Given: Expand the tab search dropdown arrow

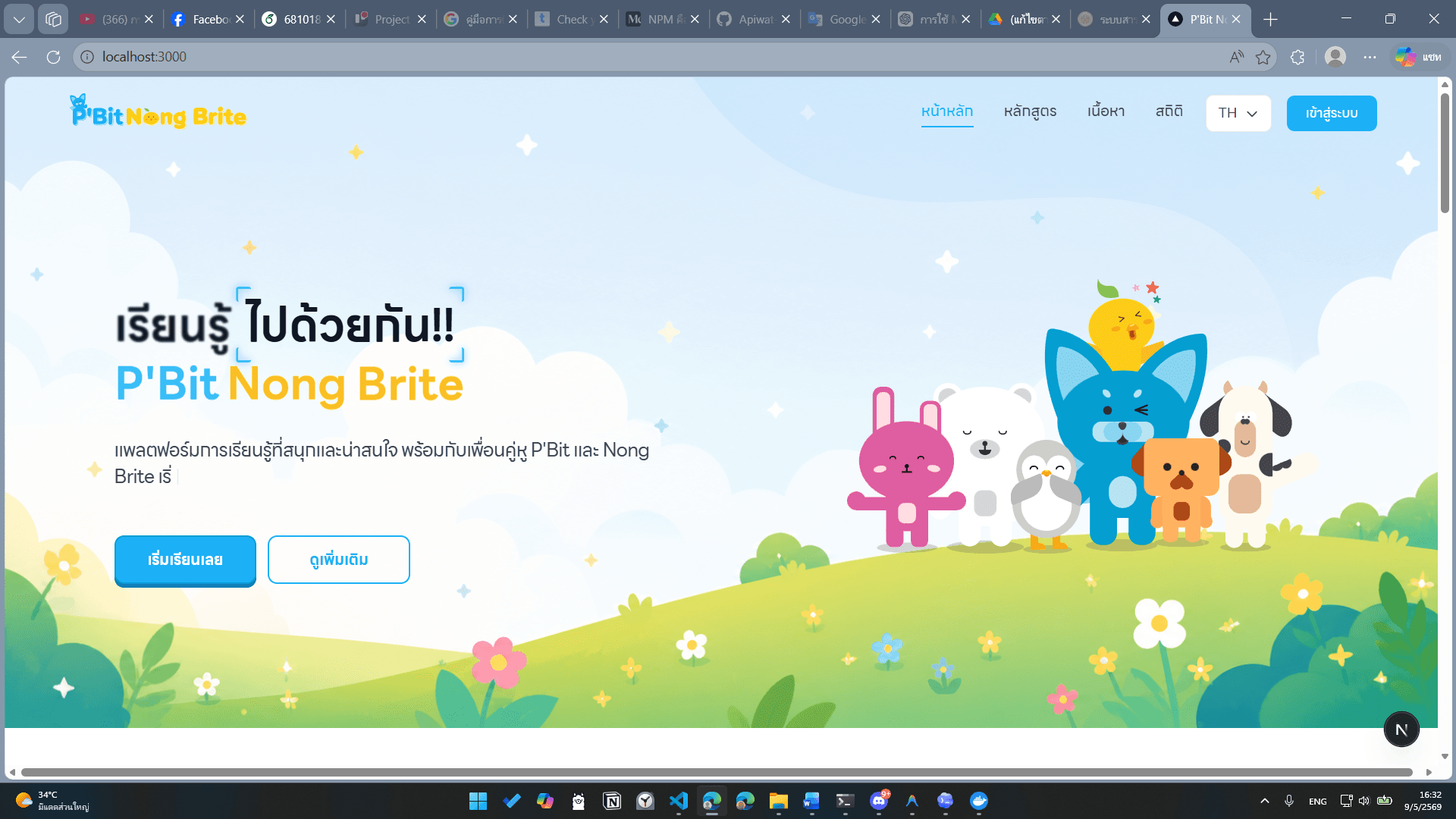Looking at the screenshot, I should pyautogui.click(x=19, y=19).
